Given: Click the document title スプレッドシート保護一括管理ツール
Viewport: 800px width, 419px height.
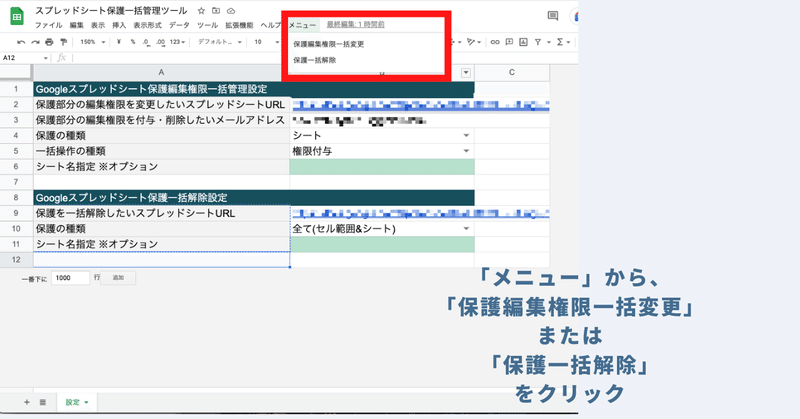Looking at the screenshot, I should tap(111, 11).
